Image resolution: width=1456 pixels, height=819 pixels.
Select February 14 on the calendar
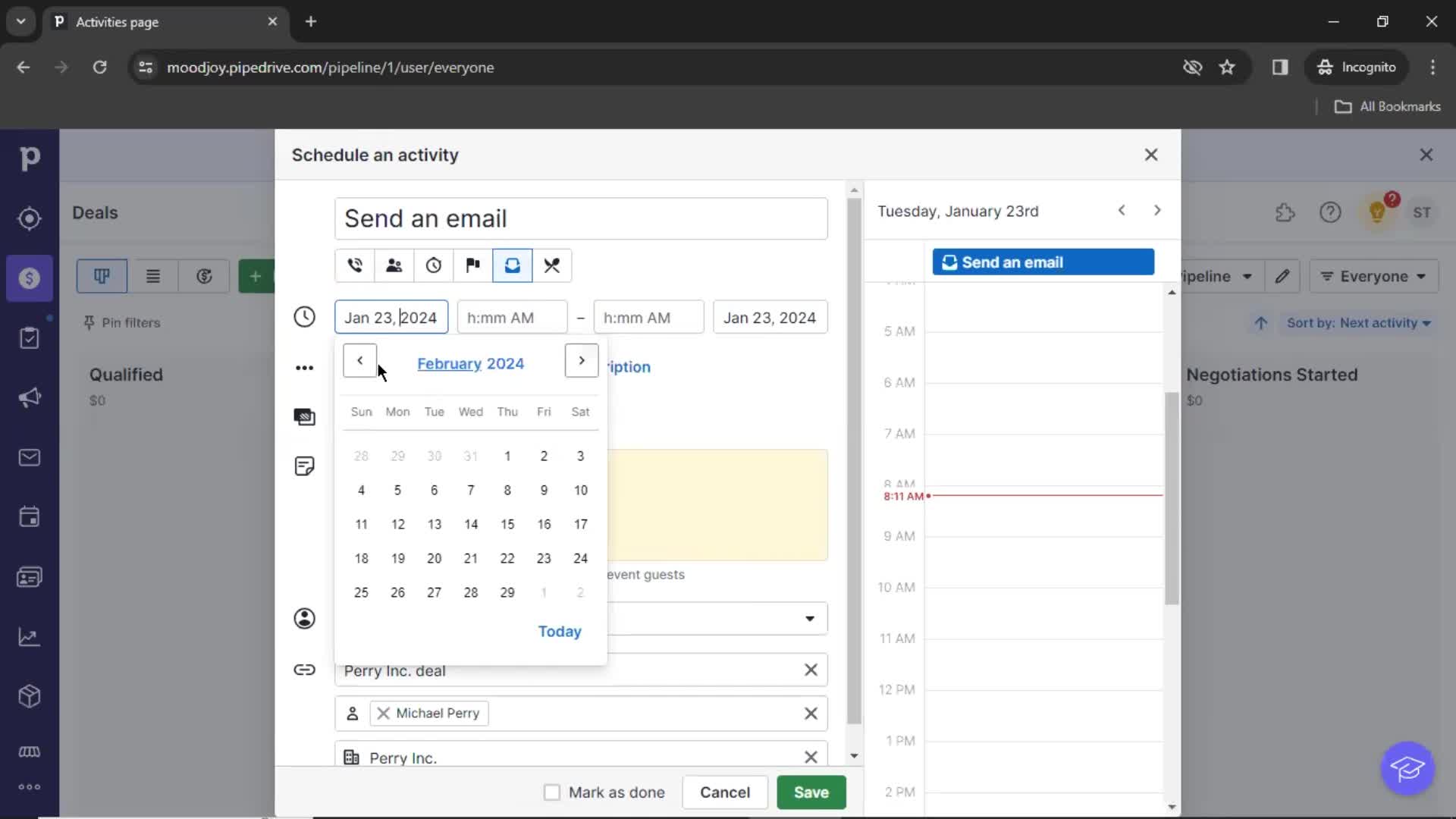pos(470,523)
